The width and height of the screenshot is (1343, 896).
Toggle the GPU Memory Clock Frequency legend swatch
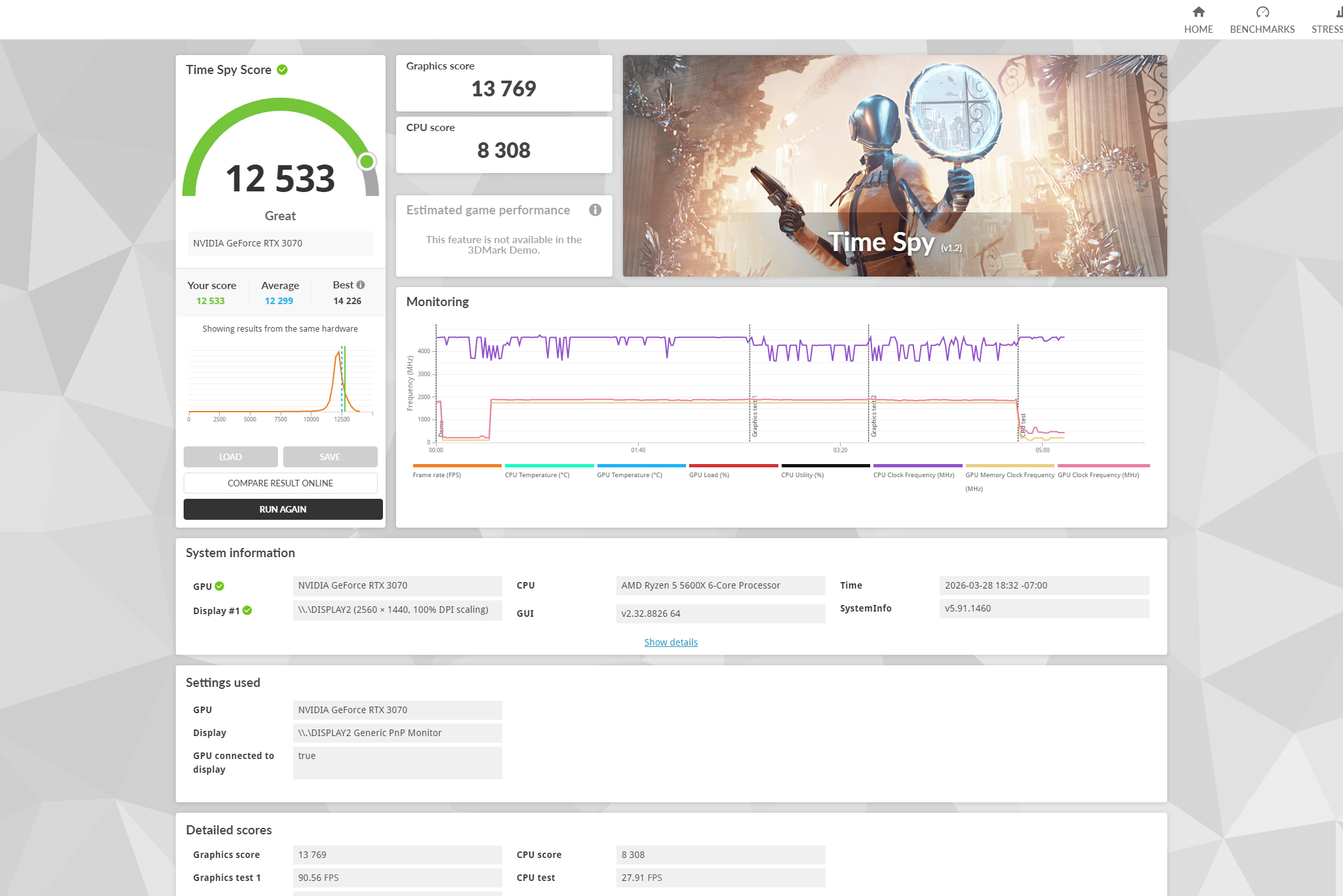coord(1010,465)
